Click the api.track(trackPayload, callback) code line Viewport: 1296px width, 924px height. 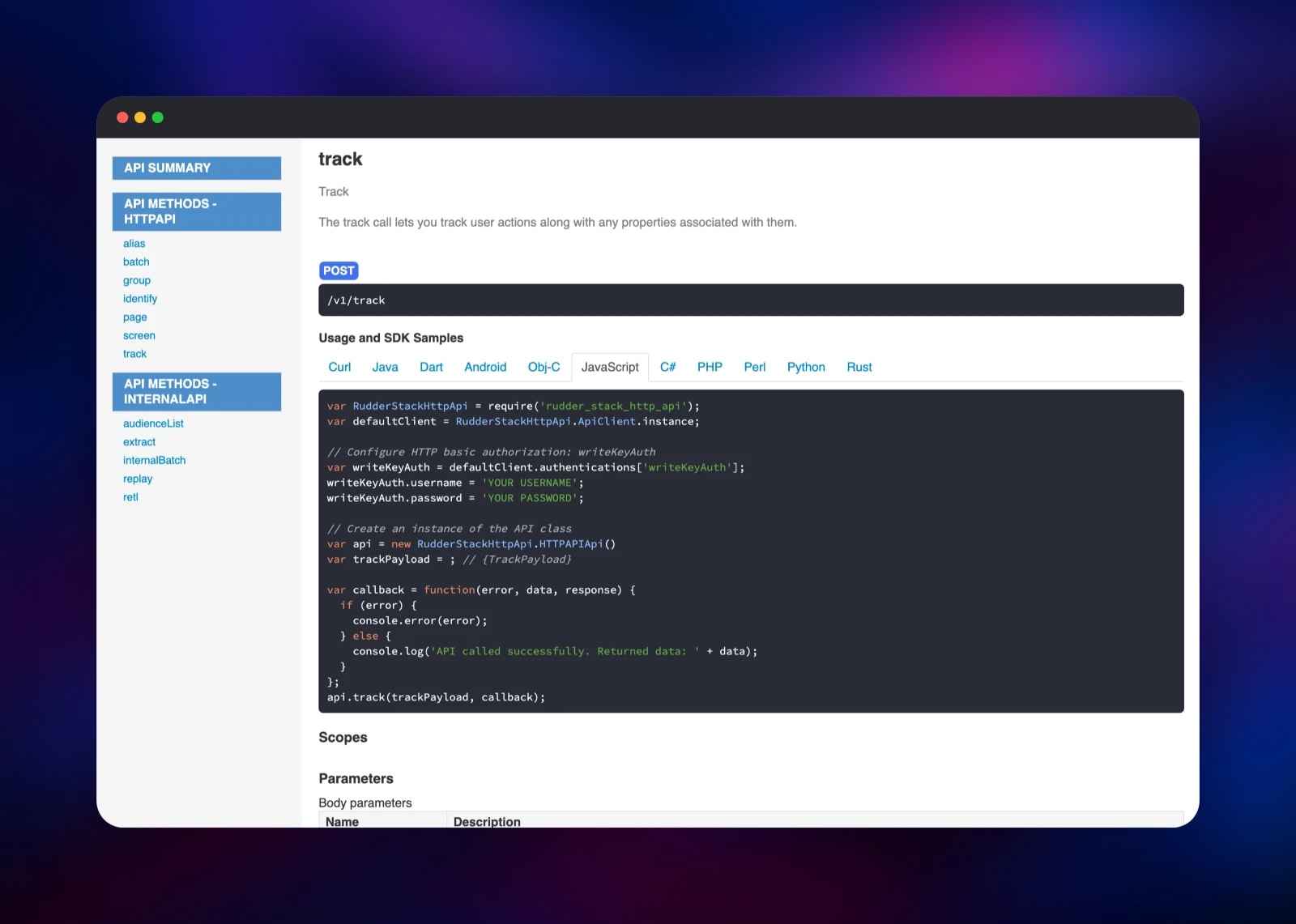pyautogui.click(x=436, y=697)
